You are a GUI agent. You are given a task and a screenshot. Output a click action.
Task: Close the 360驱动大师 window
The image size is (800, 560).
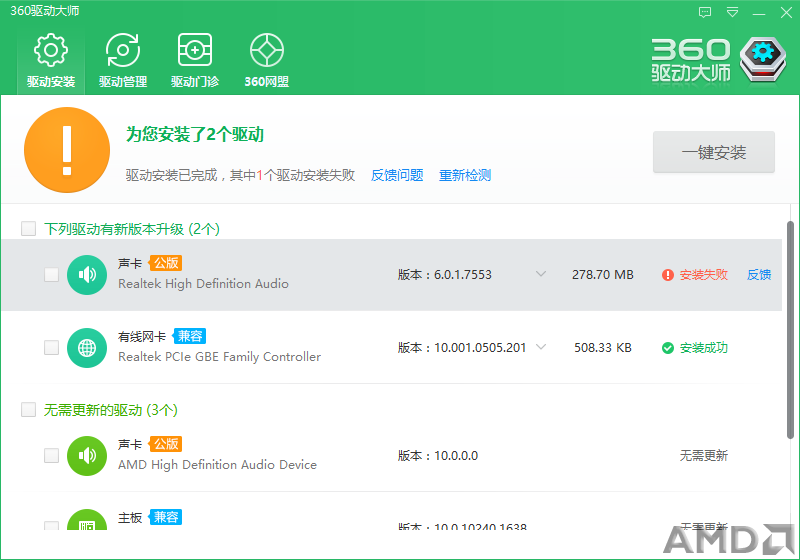pos(786,12)
